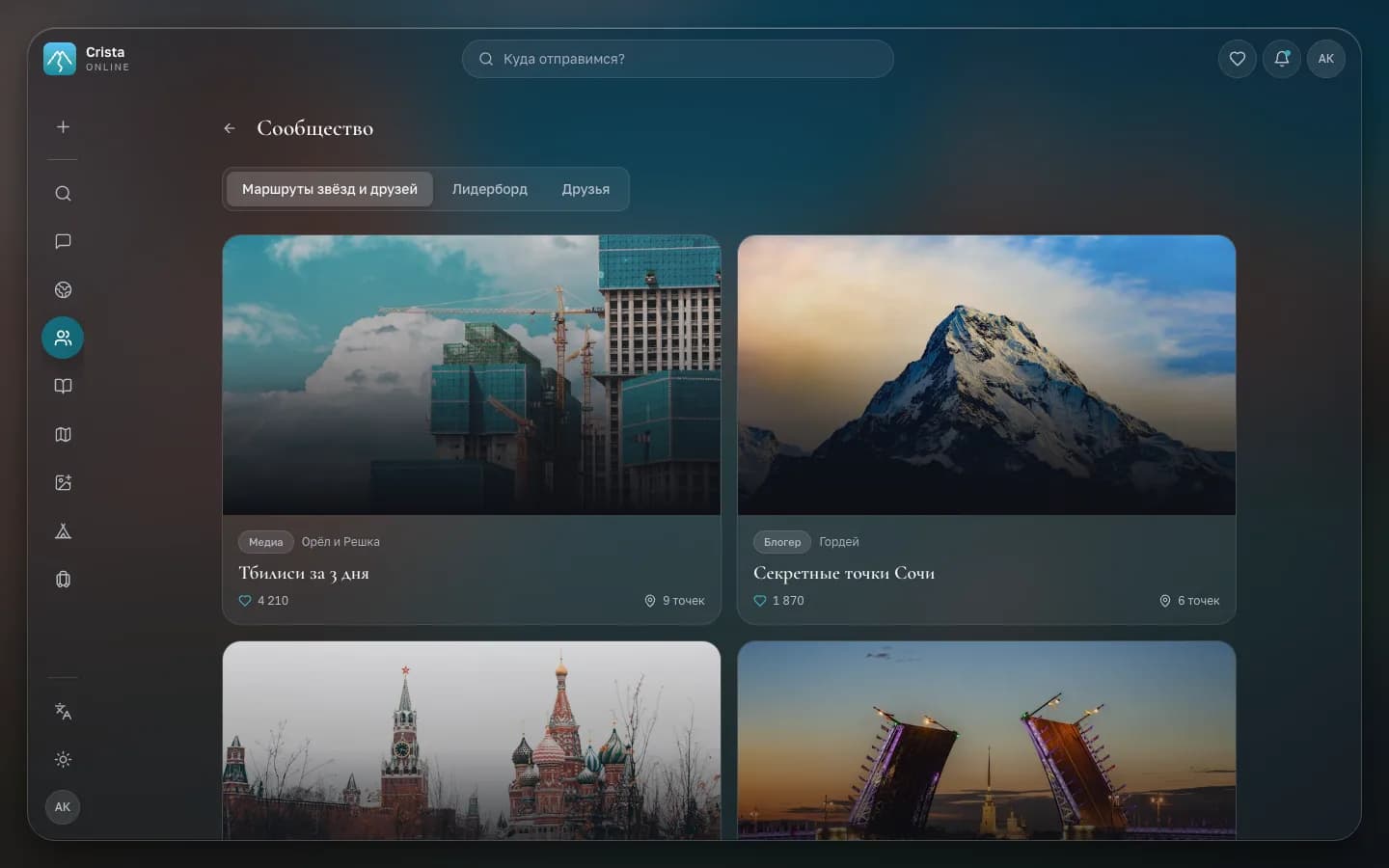Go back using the arrow beside Сообщество
Image resolution: width=1389 pixels, height=868 pixels.
(230, 128)
